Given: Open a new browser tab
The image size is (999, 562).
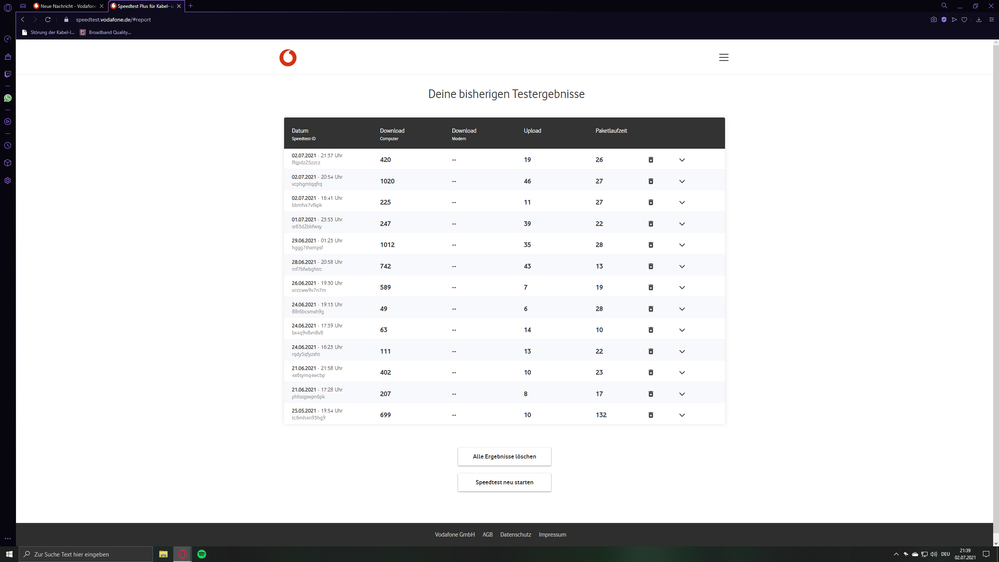Looking at the screenshot, I should pyautogui.click(x=190, y=6).
